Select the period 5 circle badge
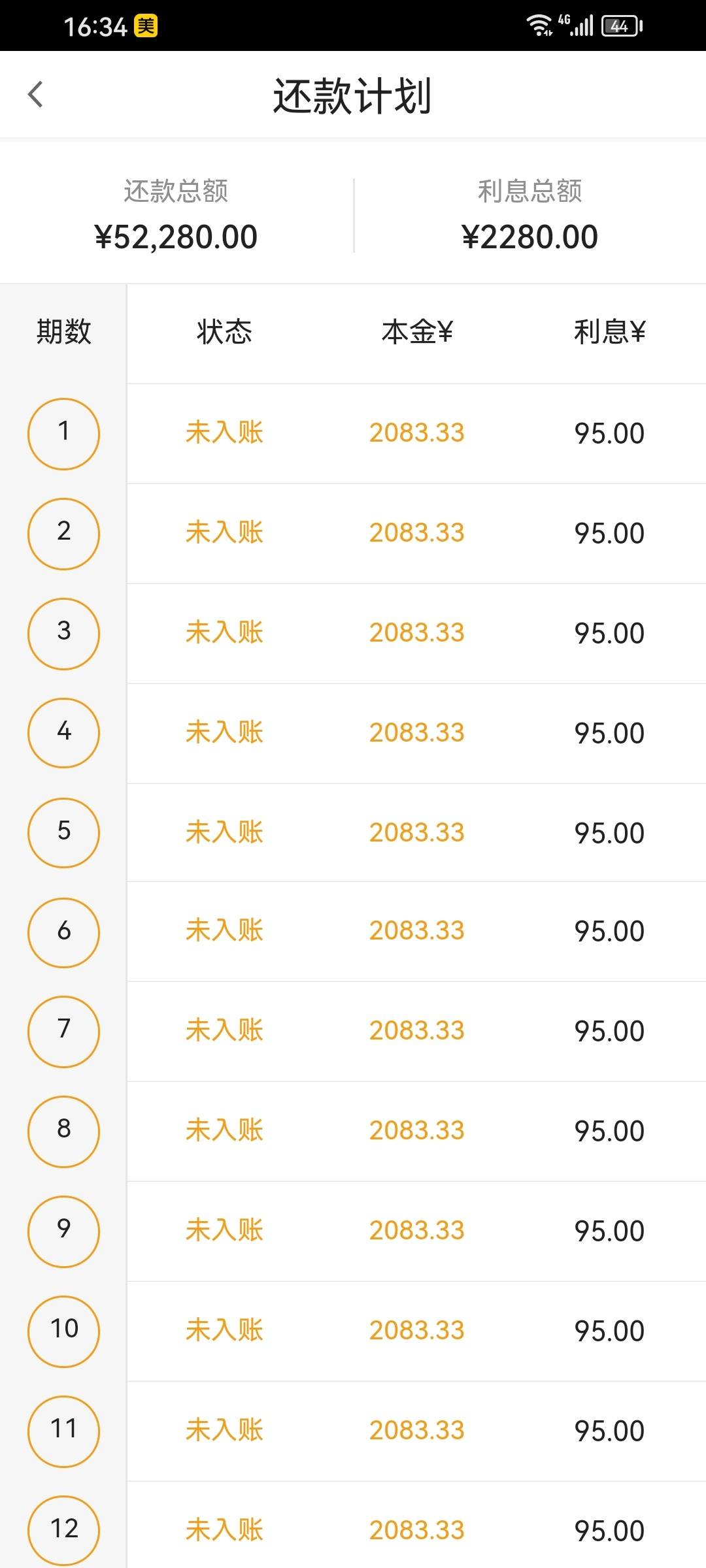This screenshot has height=1568, width=706. coord(63,833)
